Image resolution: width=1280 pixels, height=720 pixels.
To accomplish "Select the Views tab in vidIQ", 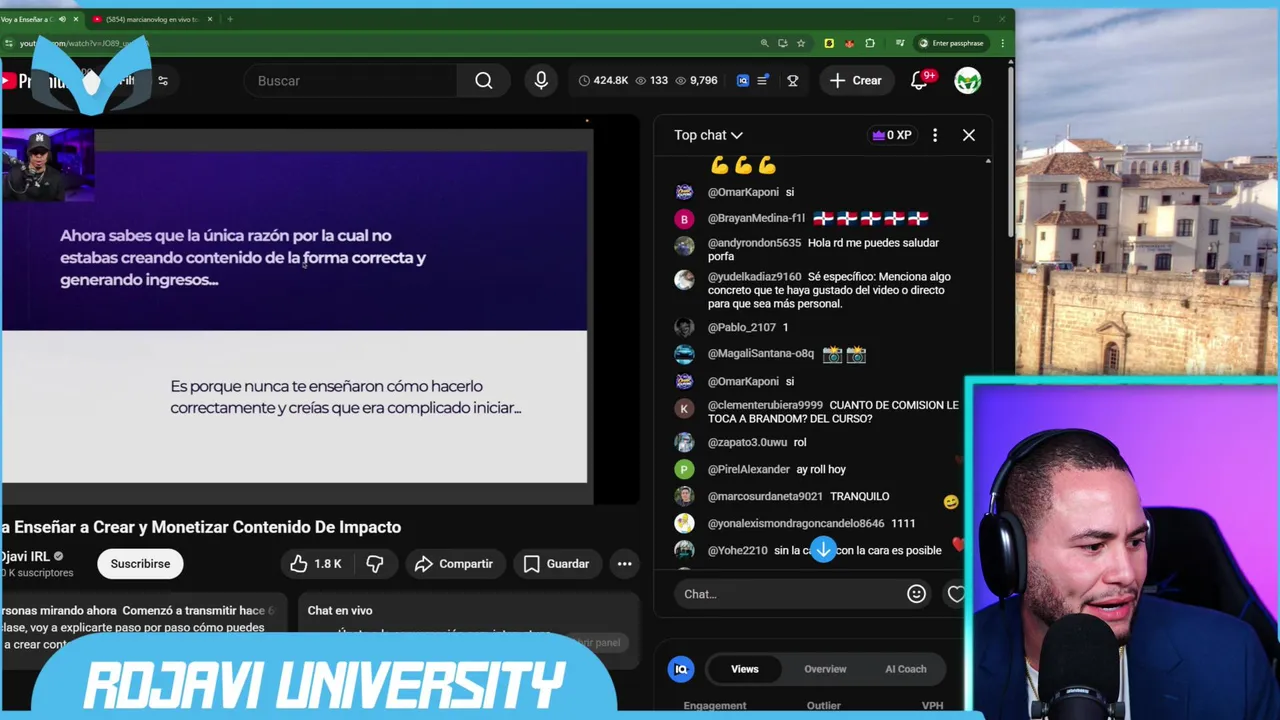I will pos(745,669).
